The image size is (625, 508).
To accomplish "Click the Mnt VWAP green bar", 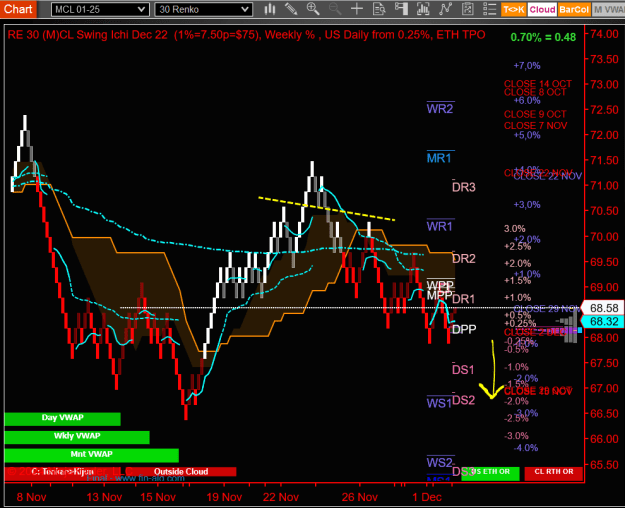I will [91, 455].
